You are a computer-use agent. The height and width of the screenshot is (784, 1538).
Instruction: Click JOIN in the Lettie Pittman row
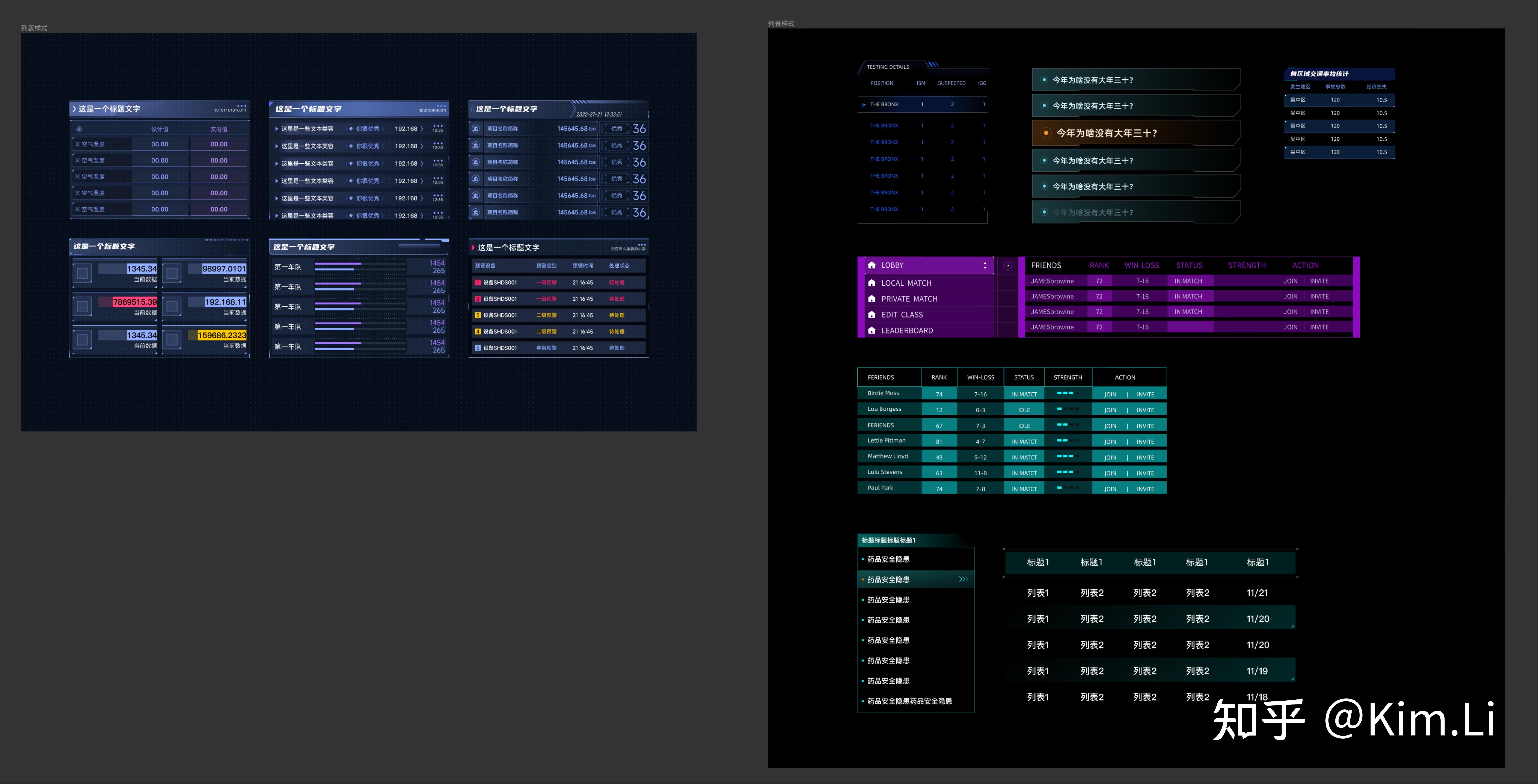pos(1110,442)
